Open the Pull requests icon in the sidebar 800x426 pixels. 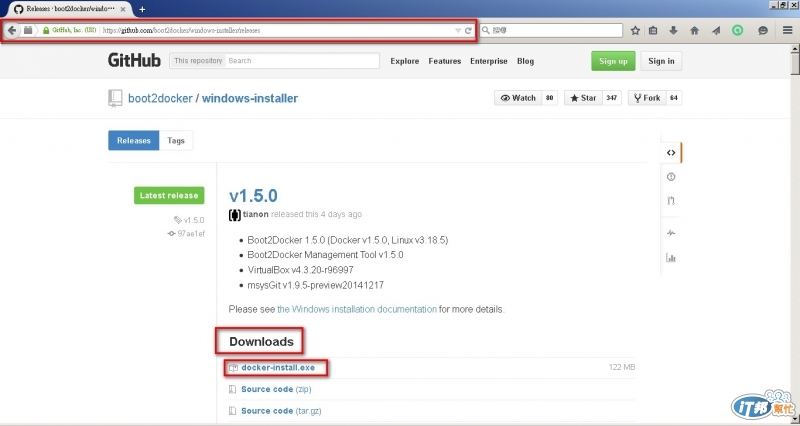[x=671, y=201]
